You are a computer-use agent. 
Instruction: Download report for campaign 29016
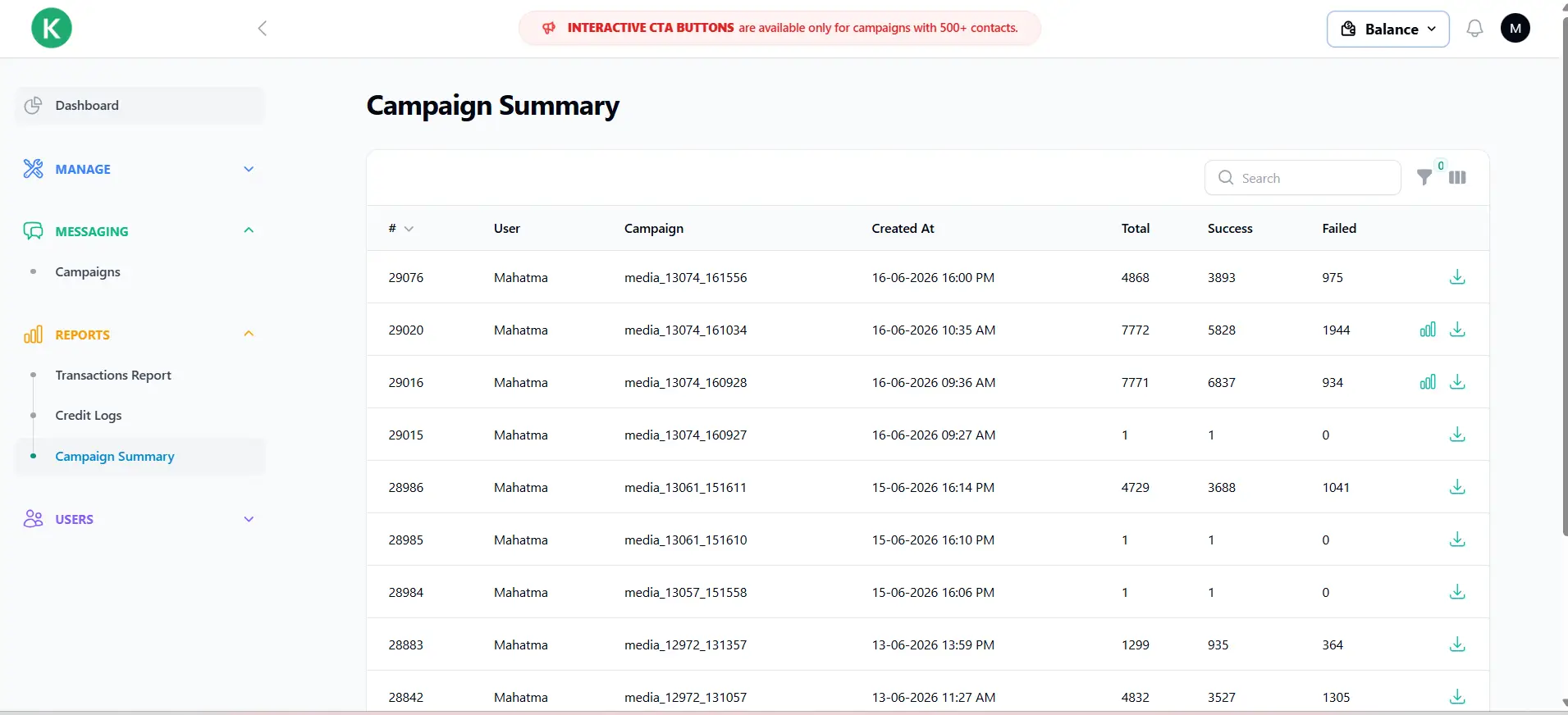point(1457,382)
